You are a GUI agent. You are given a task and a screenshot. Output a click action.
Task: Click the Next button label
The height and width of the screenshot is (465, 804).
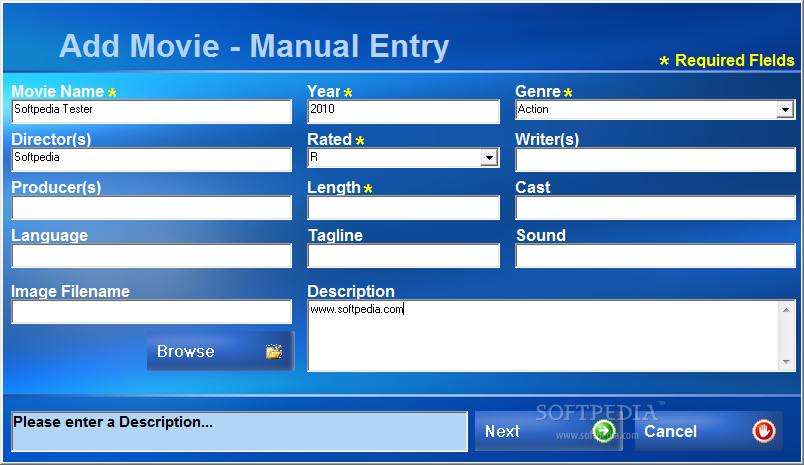point(502,431)
